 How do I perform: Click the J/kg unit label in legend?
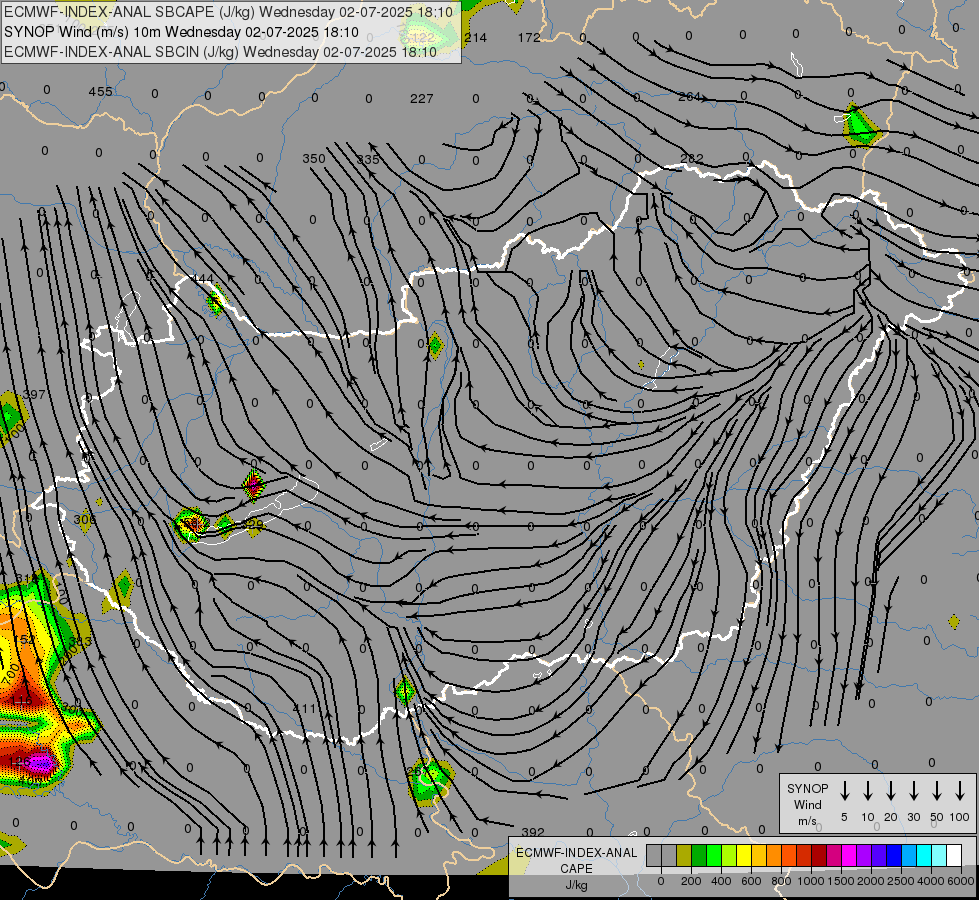click(576, 885)
